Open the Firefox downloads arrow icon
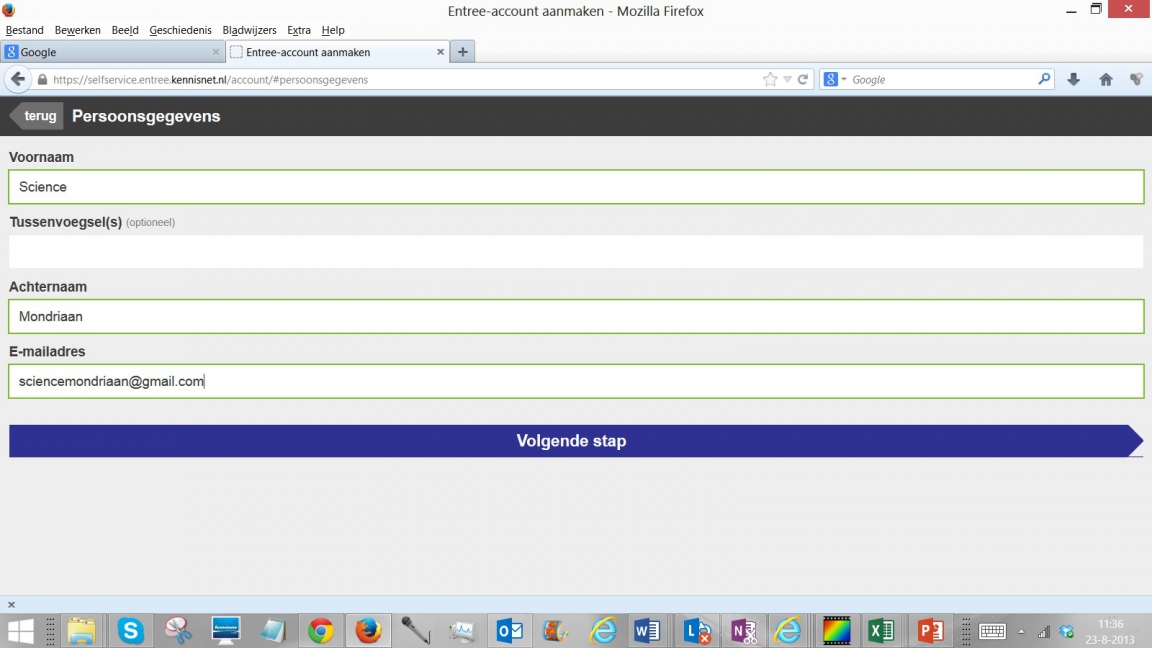Image resolution: width=1152 pixels, height=648 pixels. tap(1074, 80)
